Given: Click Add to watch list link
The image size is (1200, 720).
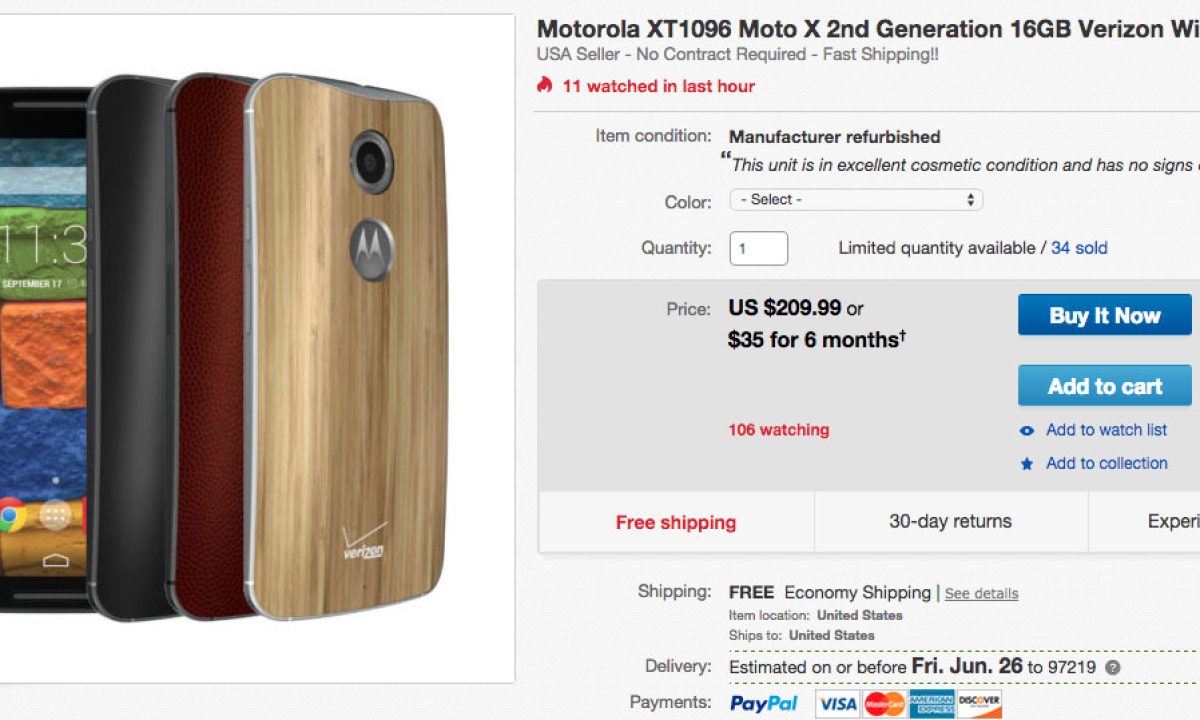Looking at the screenshot, I should point(1106,430).
